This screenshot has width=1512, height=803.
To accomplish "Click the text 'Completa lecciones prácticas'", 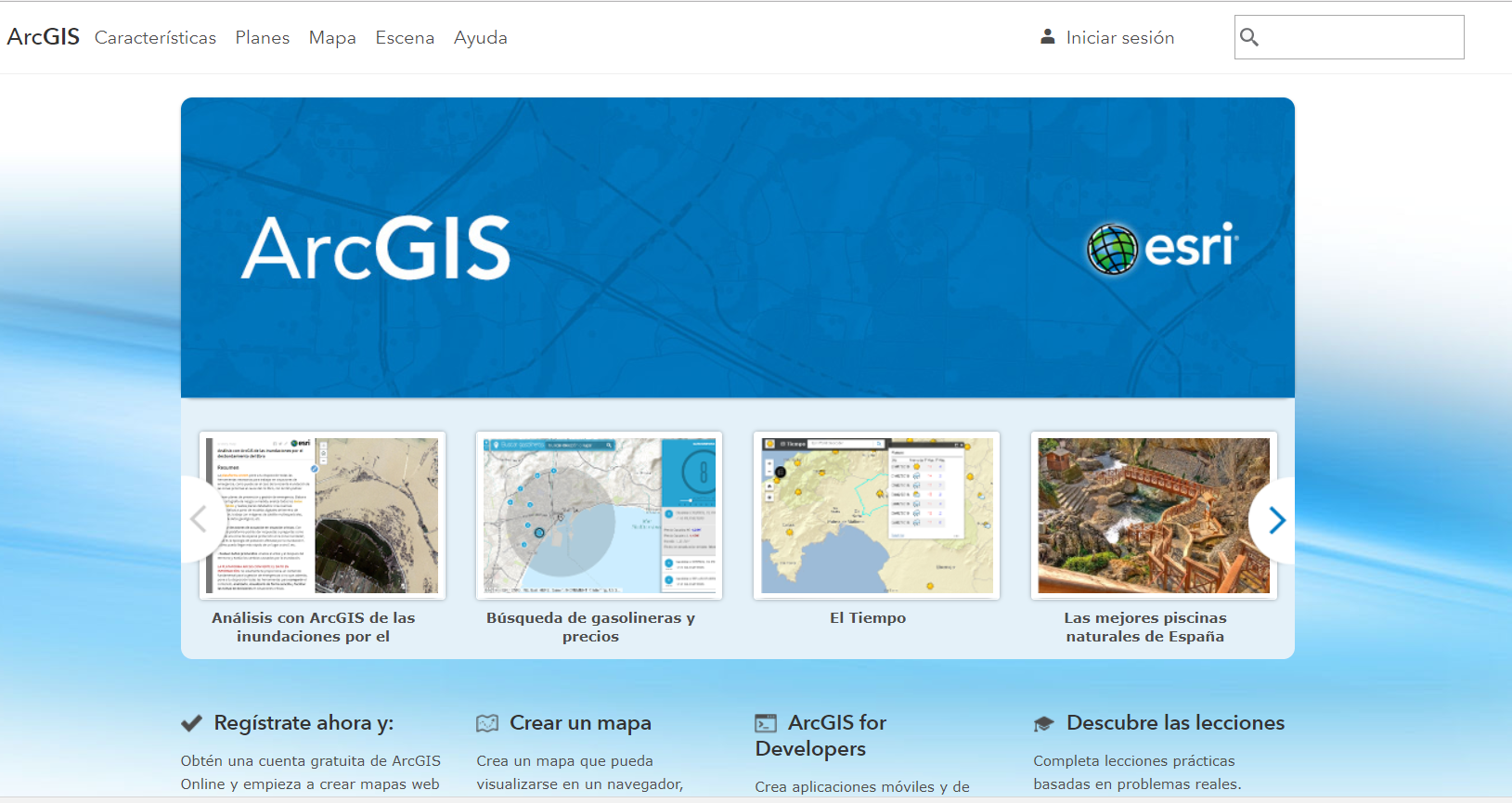I will click(1133, 760).
